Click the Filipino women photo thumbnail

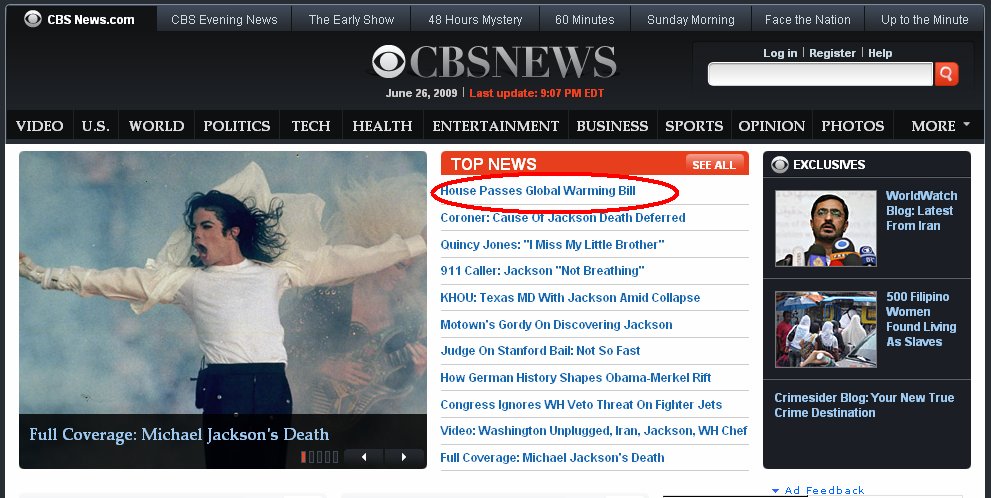[825, 329]
